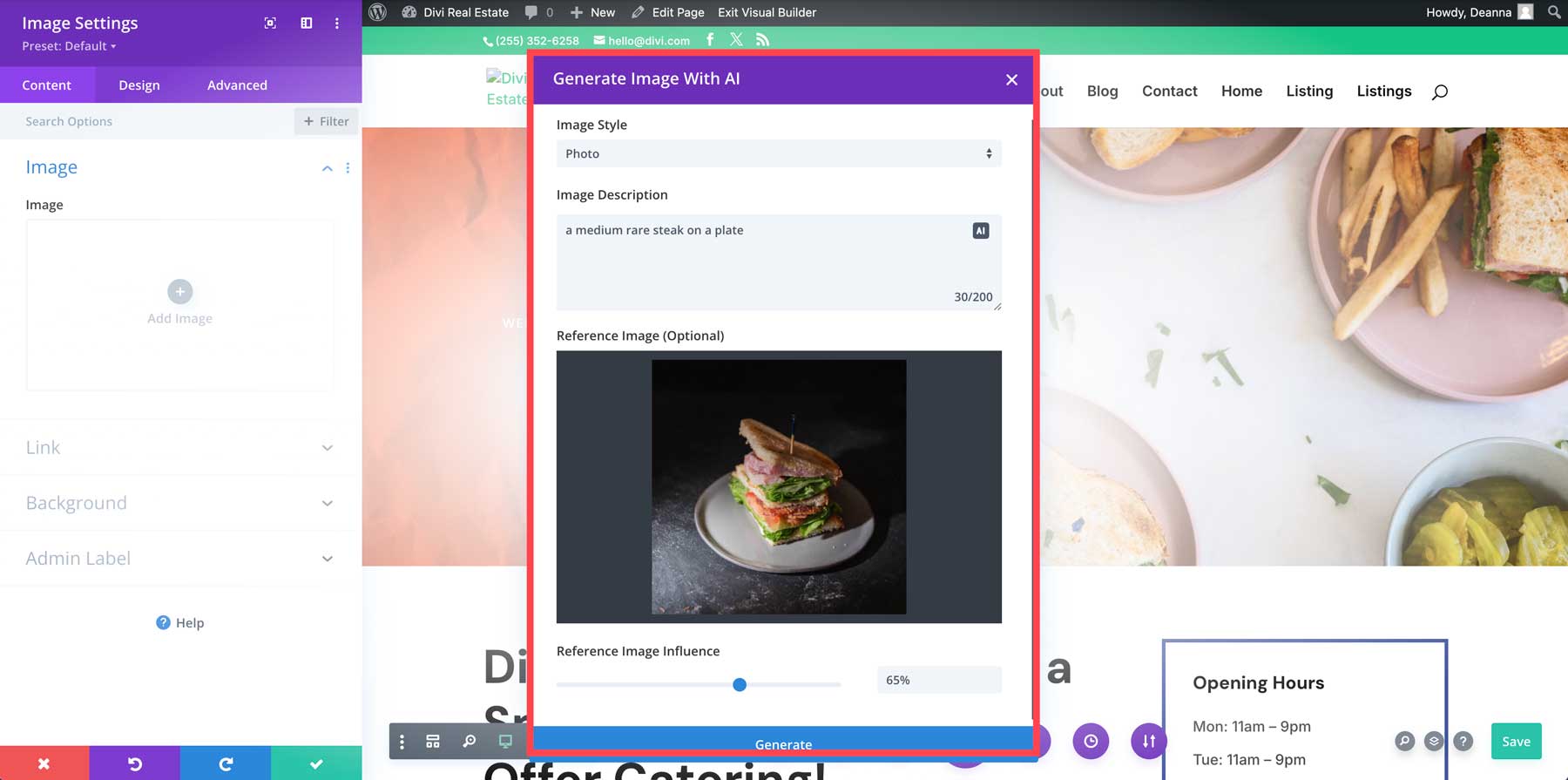Click the 65% influence value field
This screenshot has height=780, width=1568.
(x=939, y=680)
